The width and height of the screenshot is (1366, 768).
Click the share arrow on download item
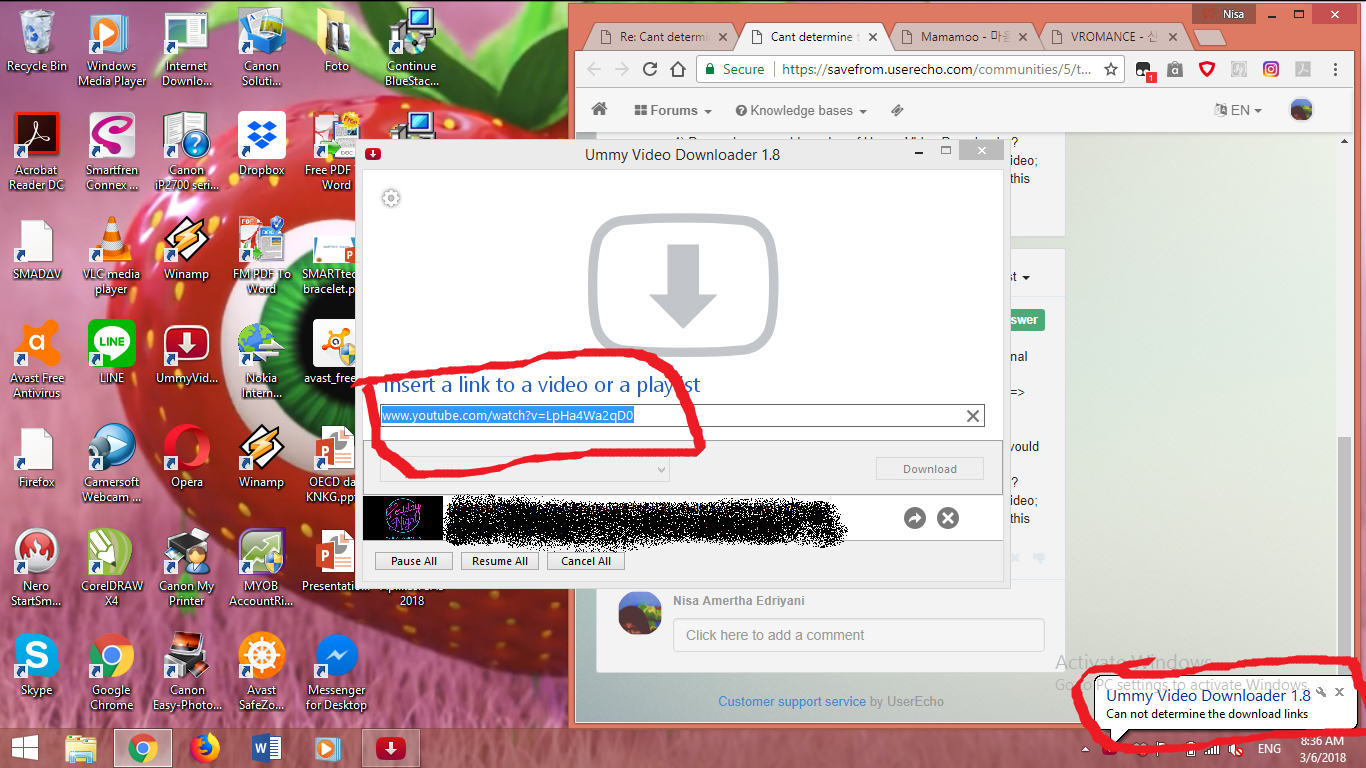(x=914, y=518)
